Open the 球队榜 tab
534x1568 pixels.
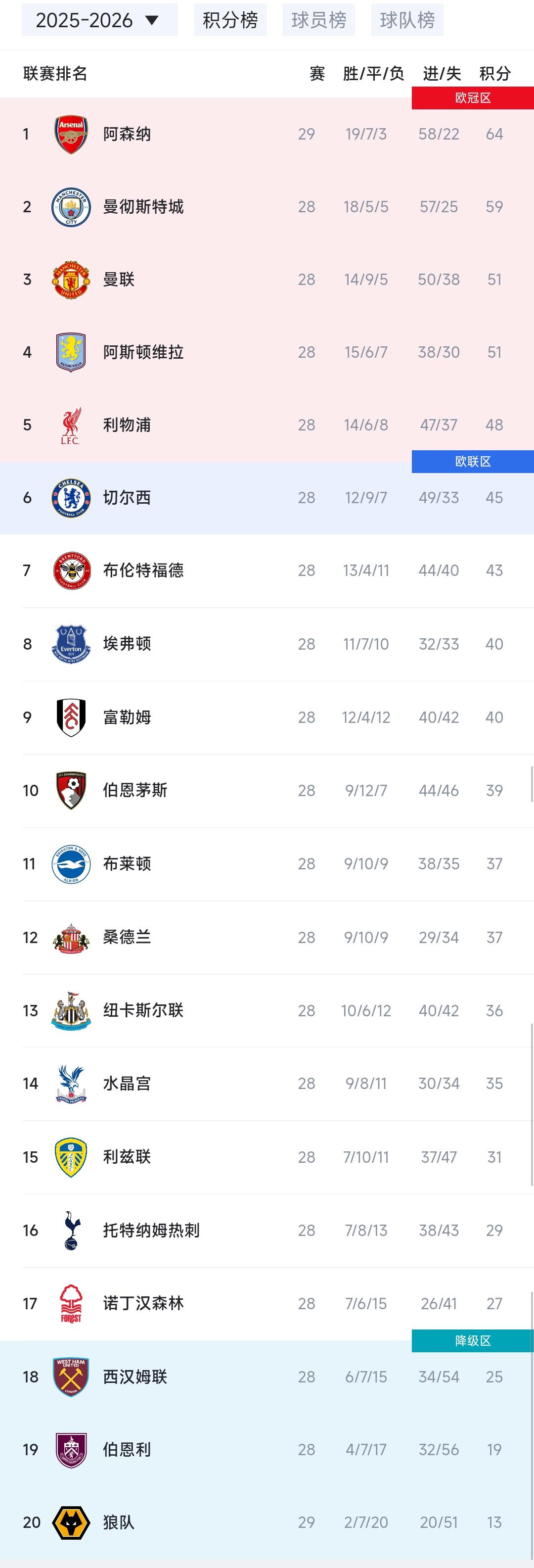click(407, 20)
